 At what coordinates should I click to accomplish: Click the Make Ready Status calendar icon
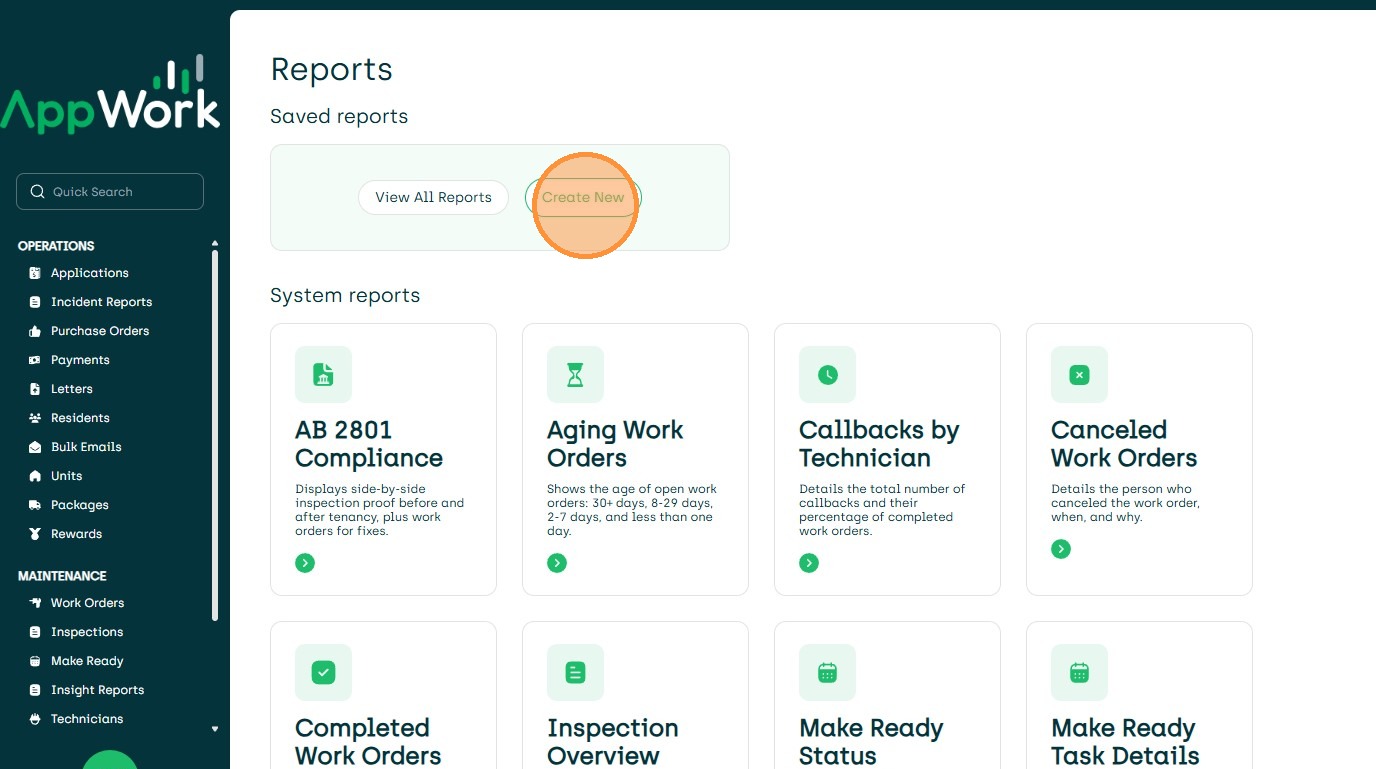(x=827, y=672)
